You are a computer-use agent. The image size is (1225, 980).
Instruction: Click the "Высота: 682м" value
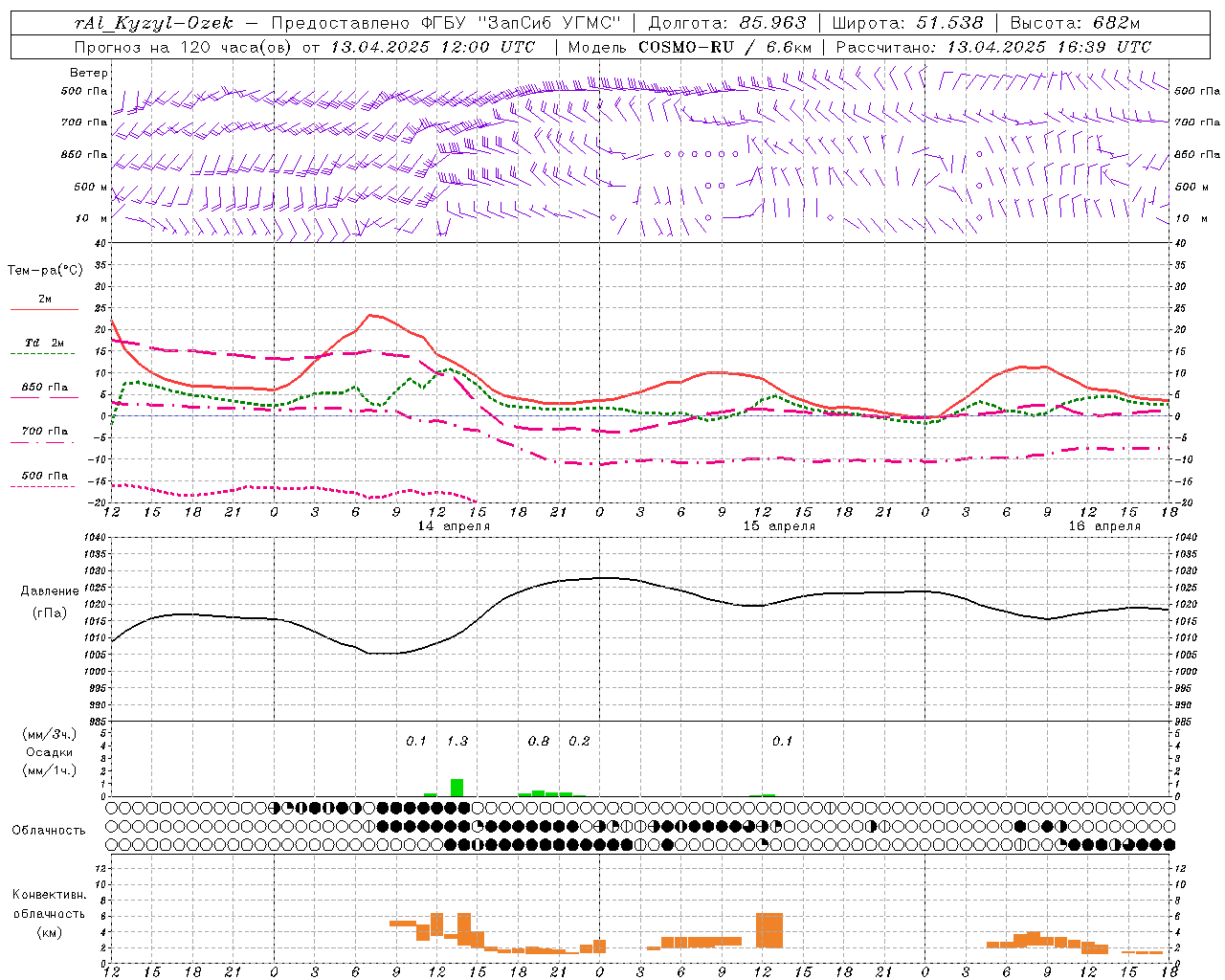tap(1075, 23)
